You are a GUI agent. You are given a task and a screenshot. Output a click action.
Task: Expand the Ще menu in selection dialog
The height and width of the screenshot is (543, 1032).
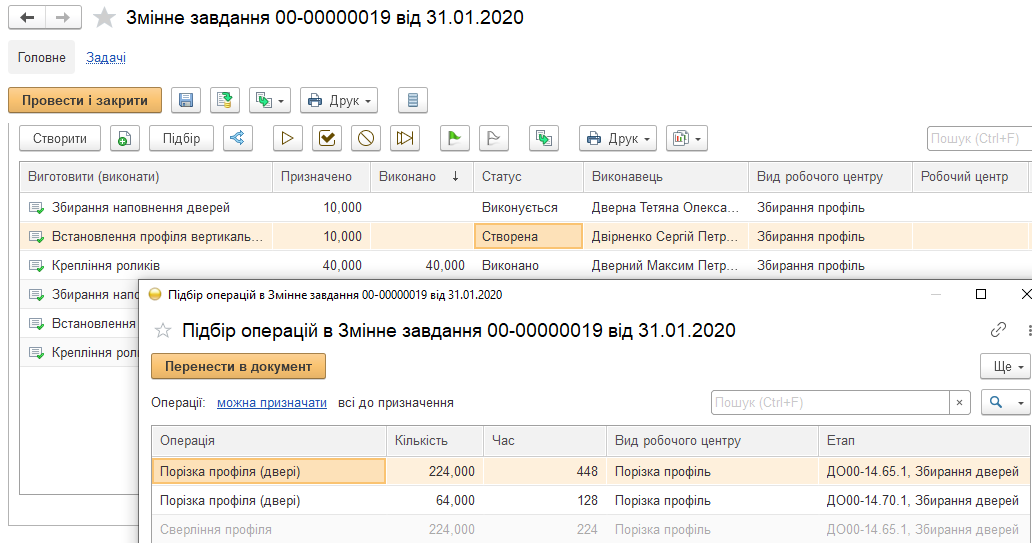(1005, 367)
